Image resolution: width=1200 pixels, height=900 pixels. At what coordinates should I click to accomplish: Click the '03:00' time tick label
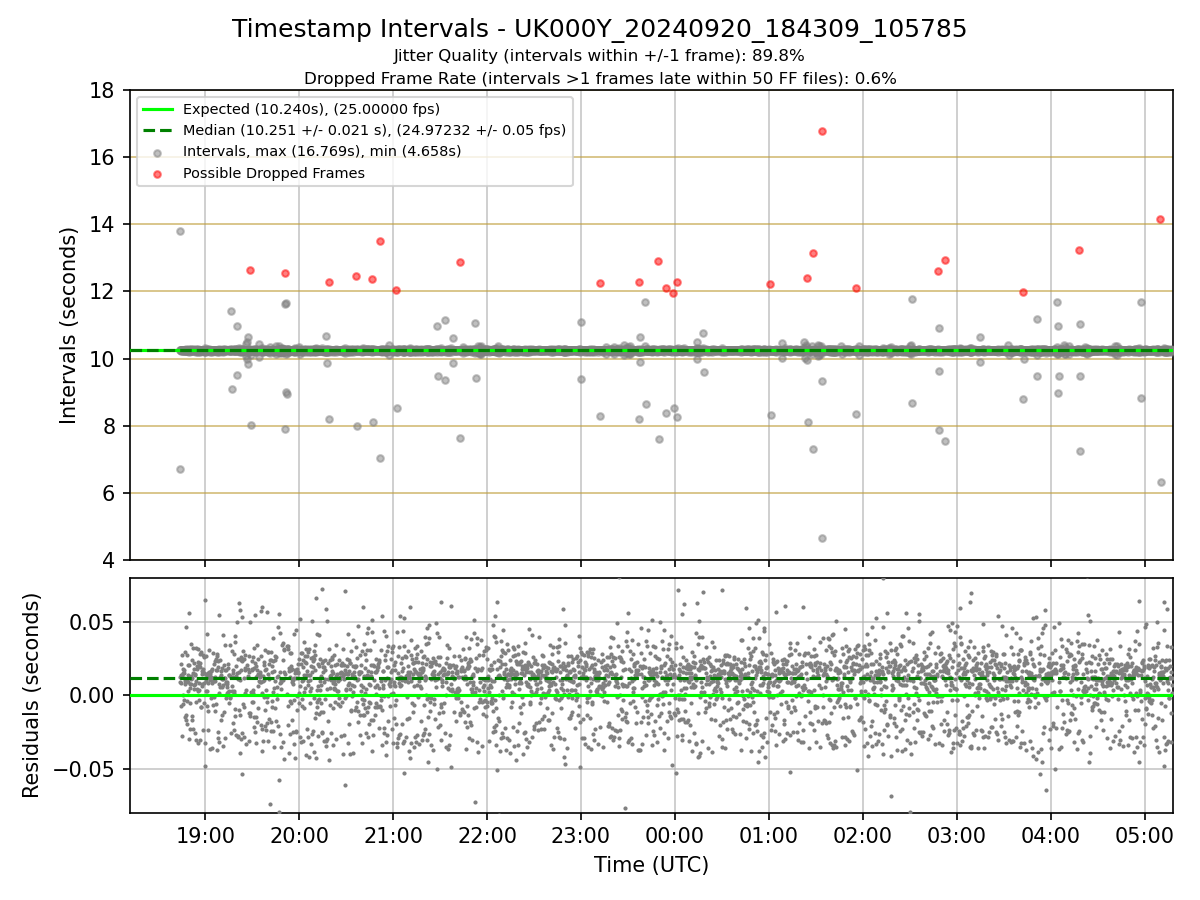click(957, 836)
